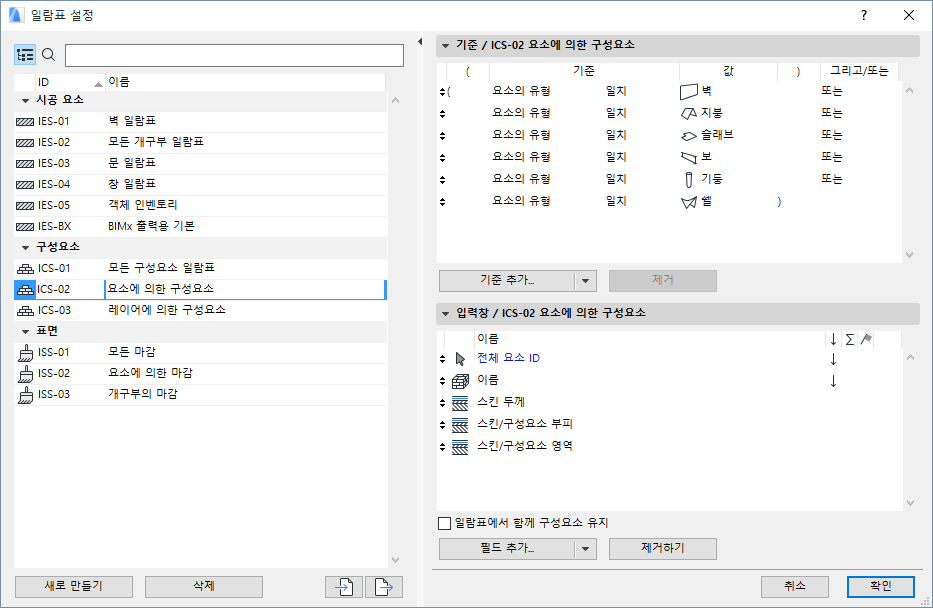Click the reorder handle of 스킨 두께 row
Image resolution: width=933 pixels, height=608 pixels.
tap(442, 403)
